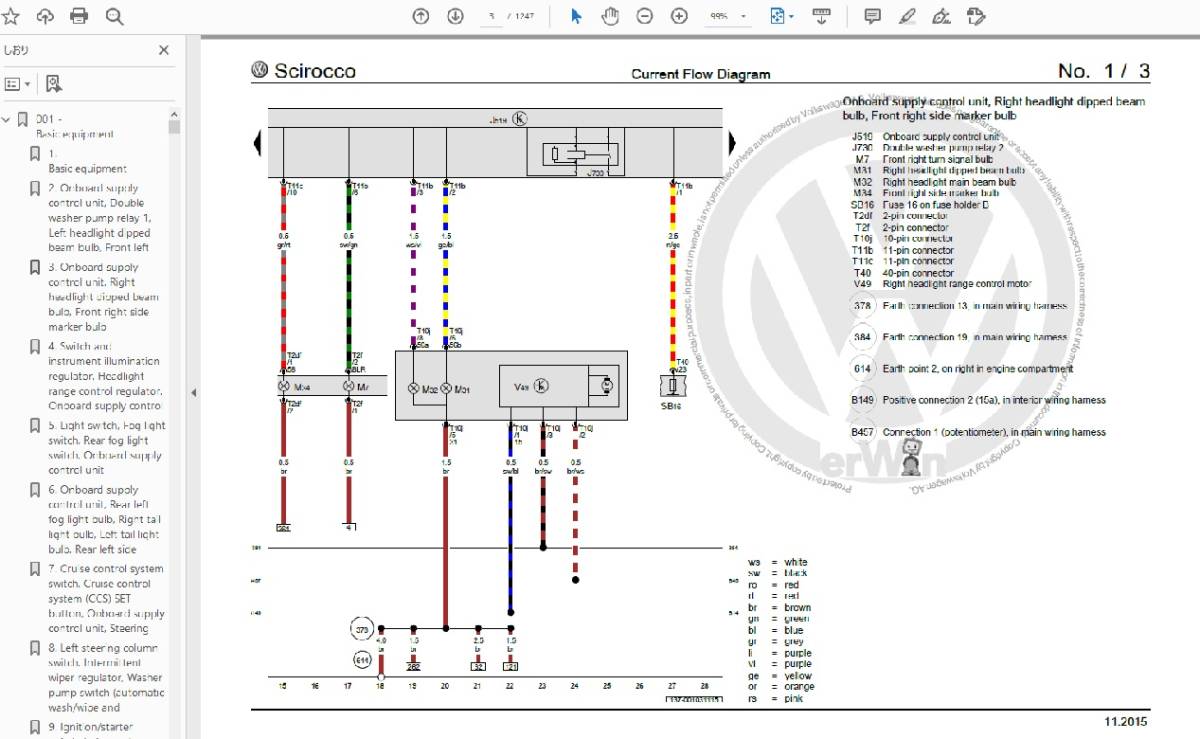Switch to the hand pan tool
The image size is (1200, 739).
tap(610, 16)
